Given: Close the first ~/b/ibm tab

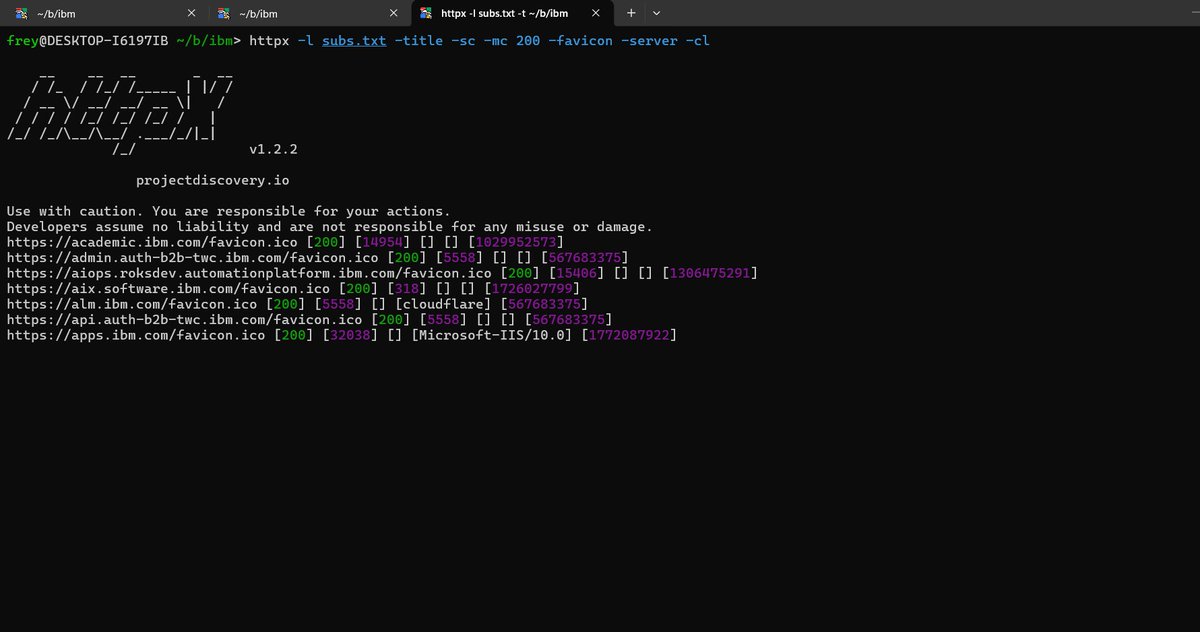Looking at the screenshot, I should click(190, 13).
